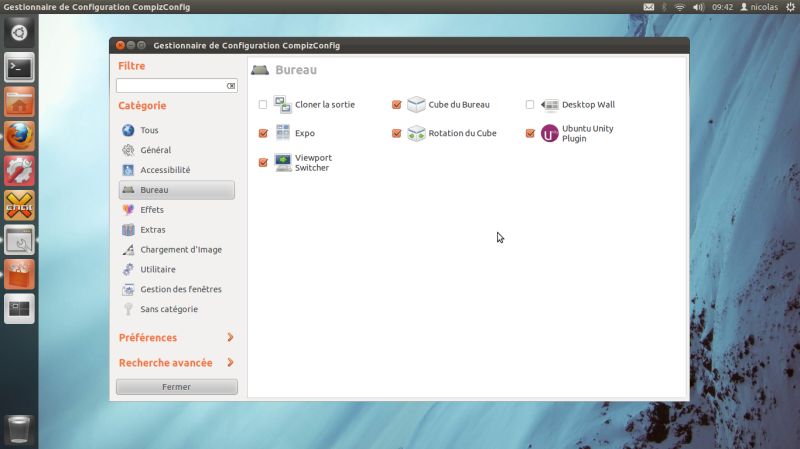Click the Bureau header icon in main pane

(x=260, y=70)
